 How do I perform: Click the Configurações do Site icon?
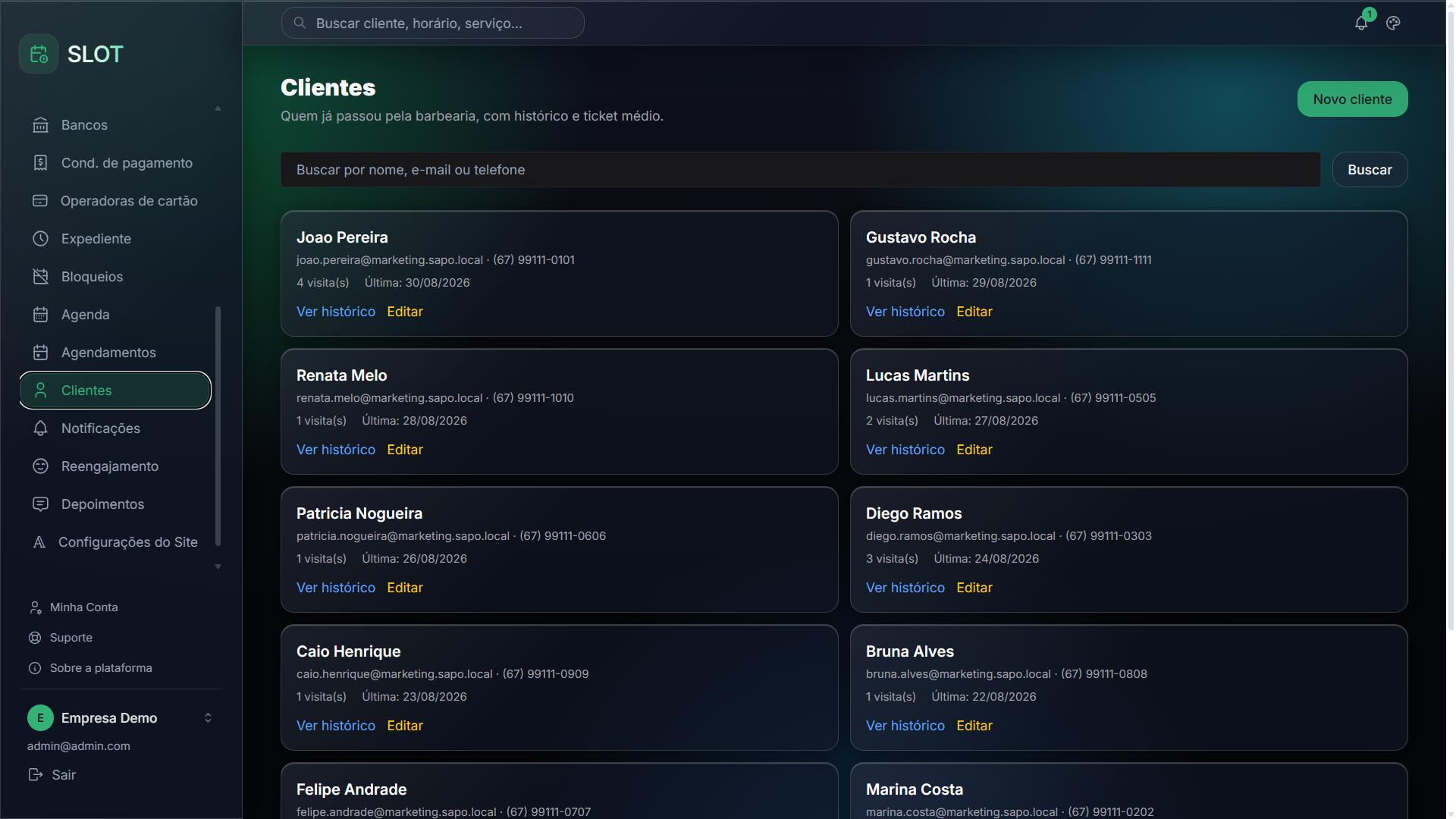[39, 542]
